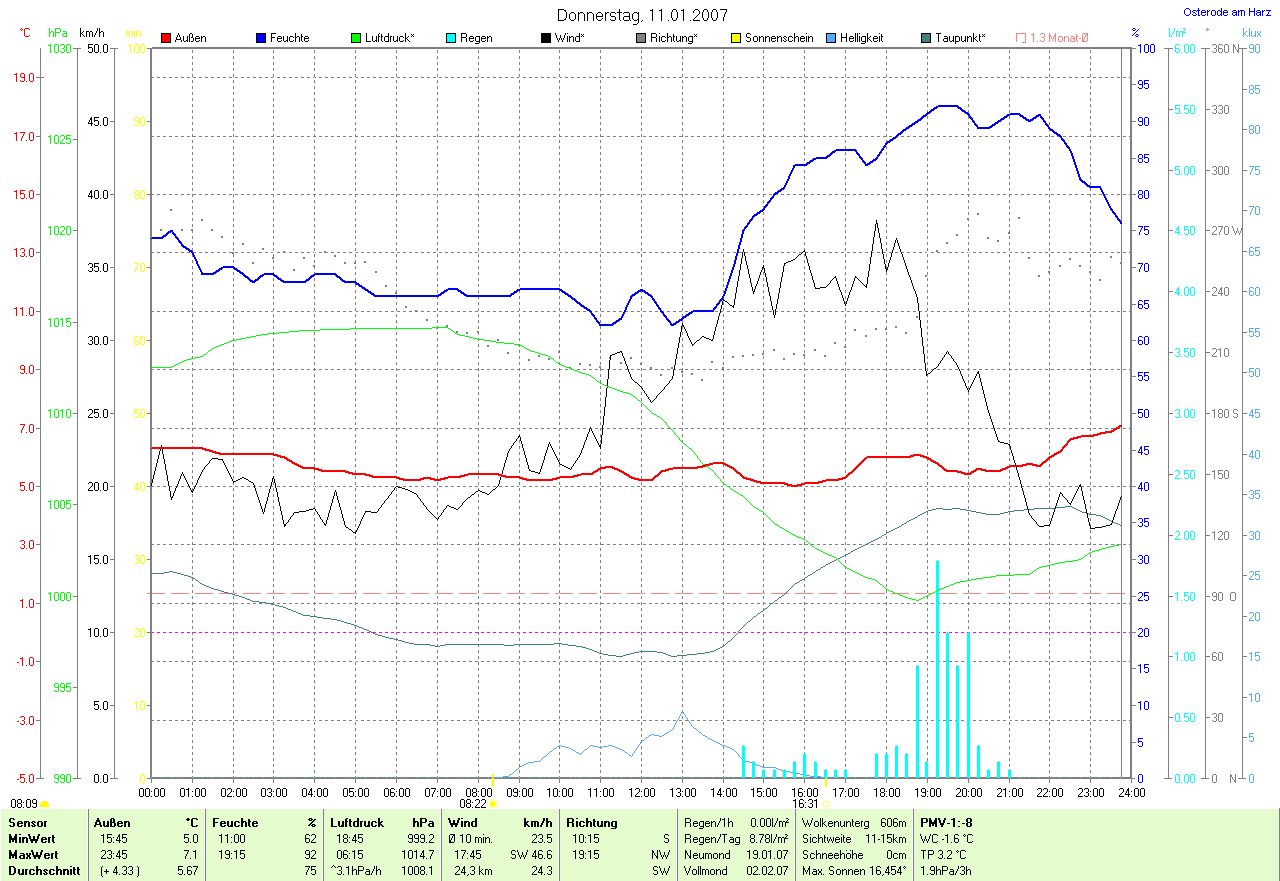The width and height of the screenshot is (1280, 881).
Task: Click the black Wind legend swatch
Action: tap(546, 38)
